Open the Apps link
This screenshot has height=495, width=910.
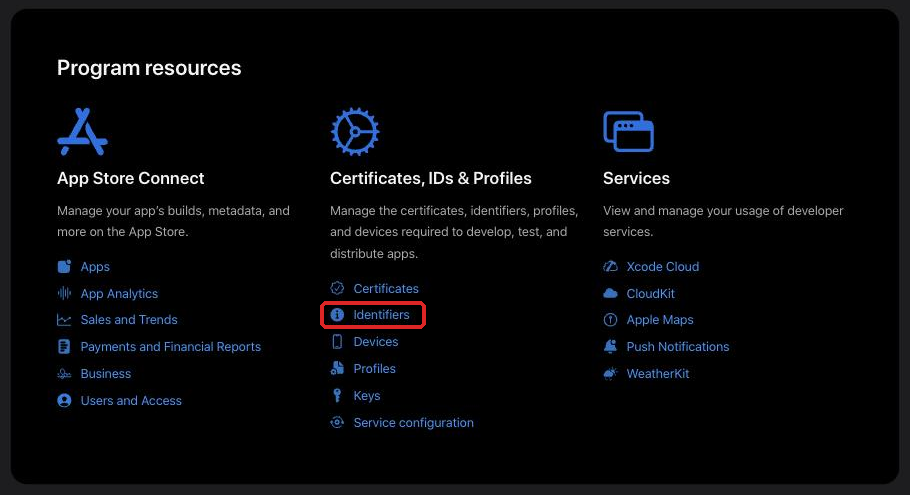pyautogui.click(x=95, y=267)
